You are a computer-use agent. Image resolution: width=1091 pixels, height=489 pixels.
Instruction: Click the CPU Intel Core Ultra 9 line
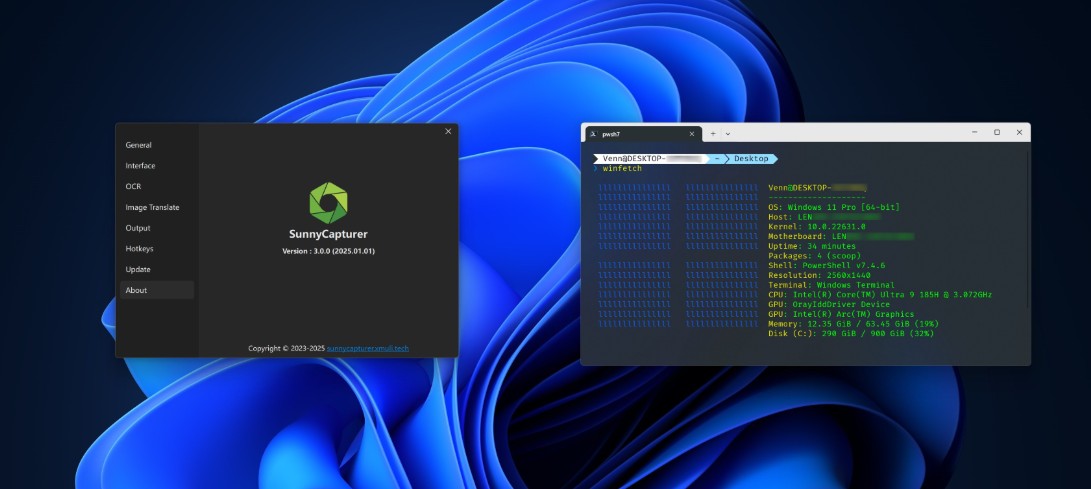tap(880, 295)
